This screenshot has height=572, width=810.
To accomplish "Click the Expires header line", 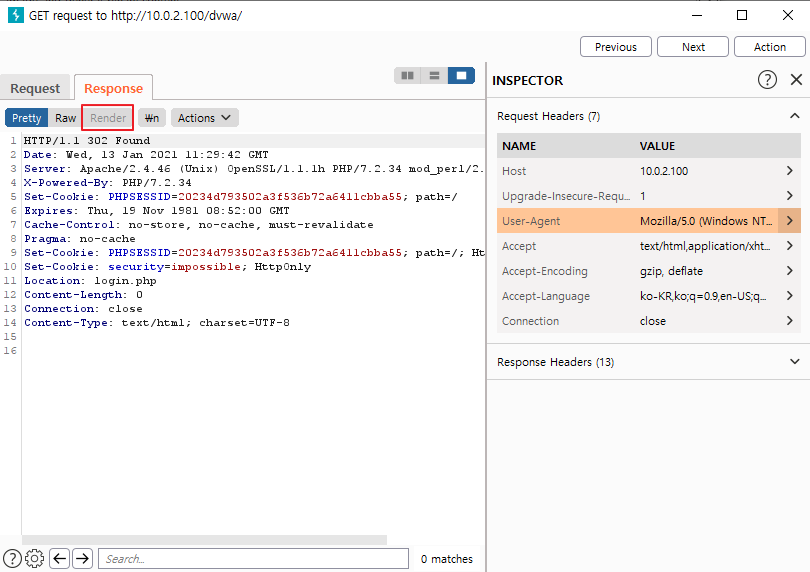I will click(x=157, y=211).
